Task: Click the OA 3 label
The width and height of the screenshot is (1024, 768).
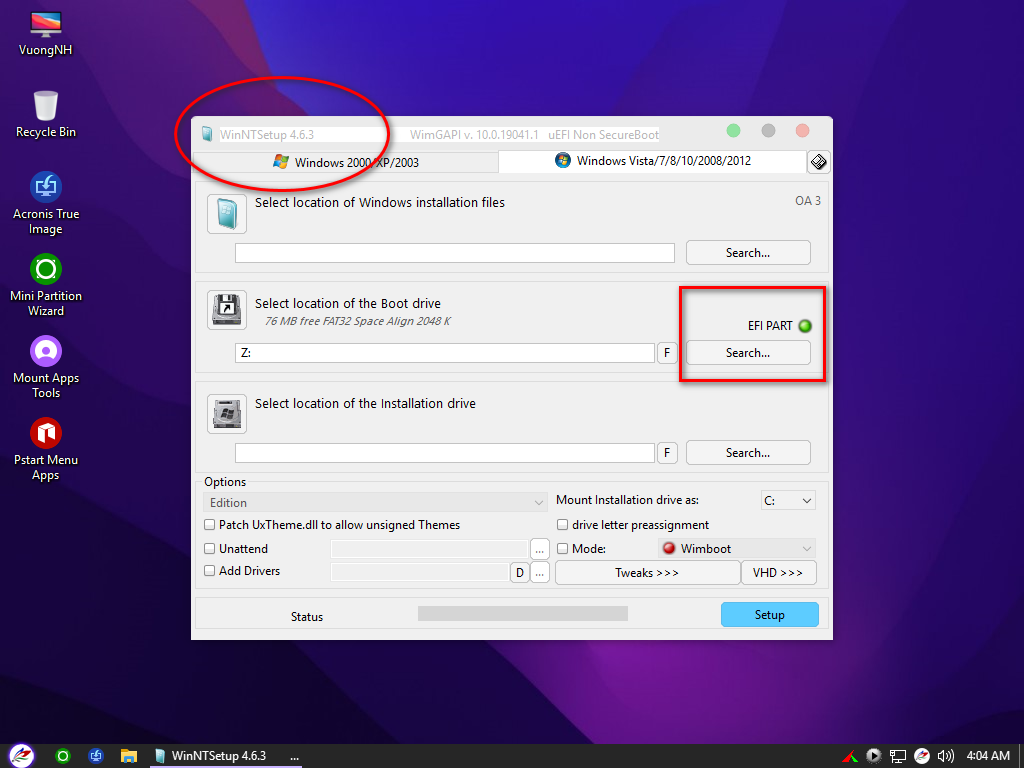Action: (x=808, y=201)
